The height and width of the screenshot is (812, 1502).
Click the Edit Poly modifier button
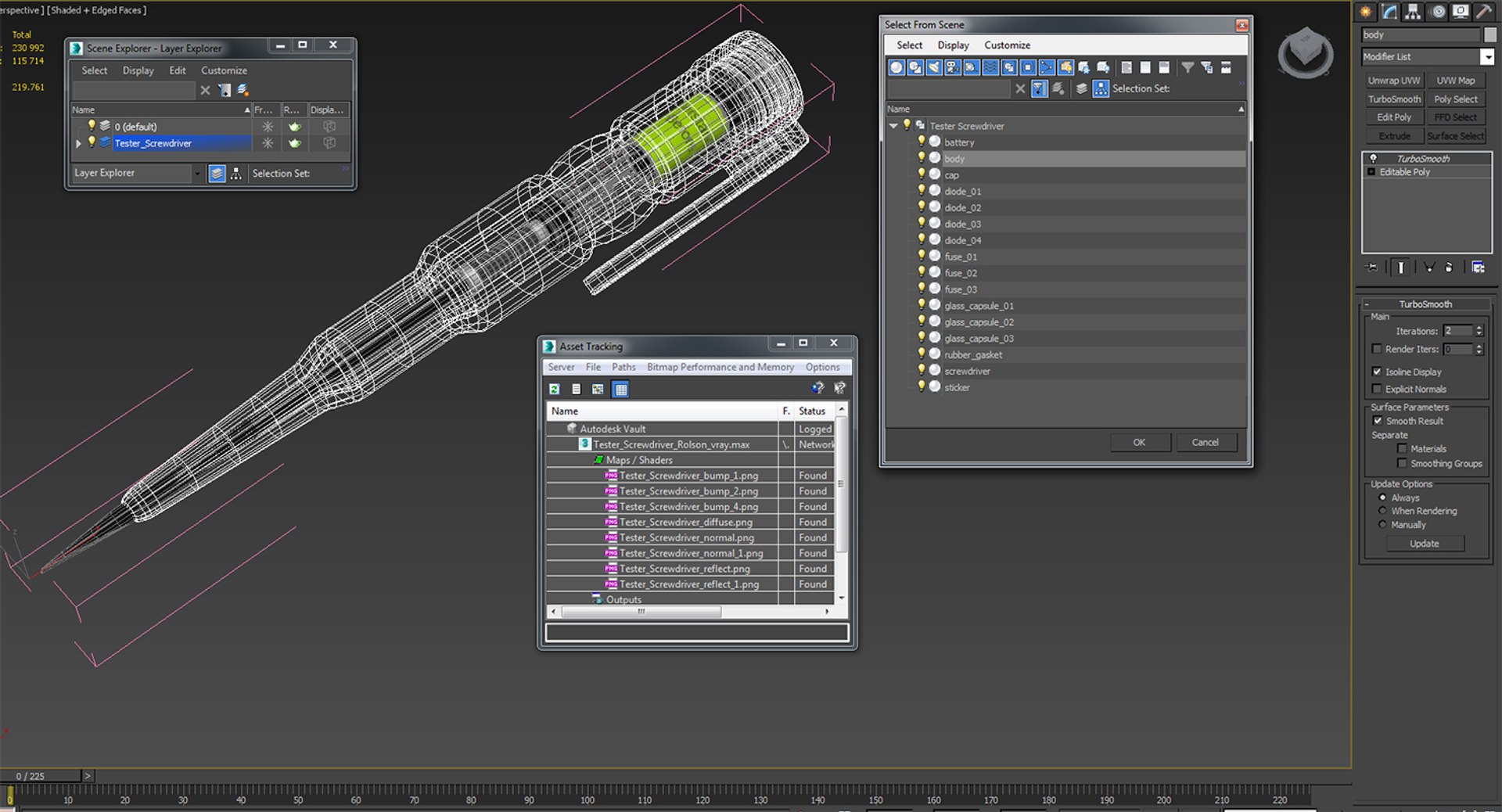coord(1393,117)
